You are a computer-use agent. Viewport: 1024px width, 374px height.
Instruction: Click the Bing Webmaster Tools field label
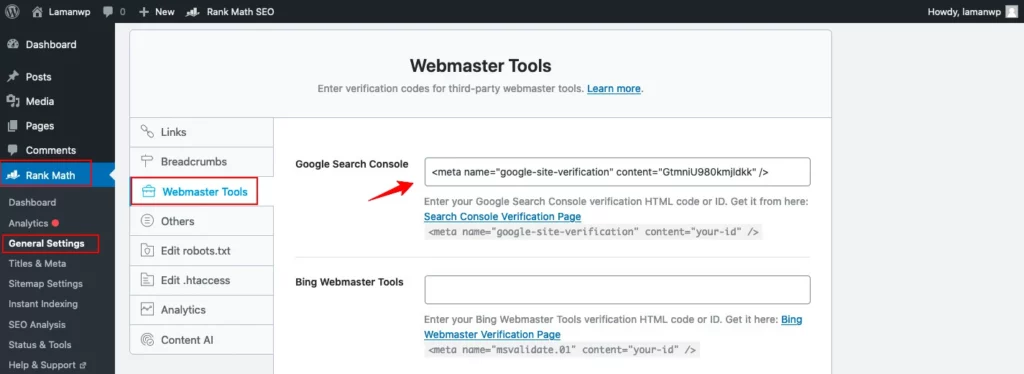click(349, 282)
